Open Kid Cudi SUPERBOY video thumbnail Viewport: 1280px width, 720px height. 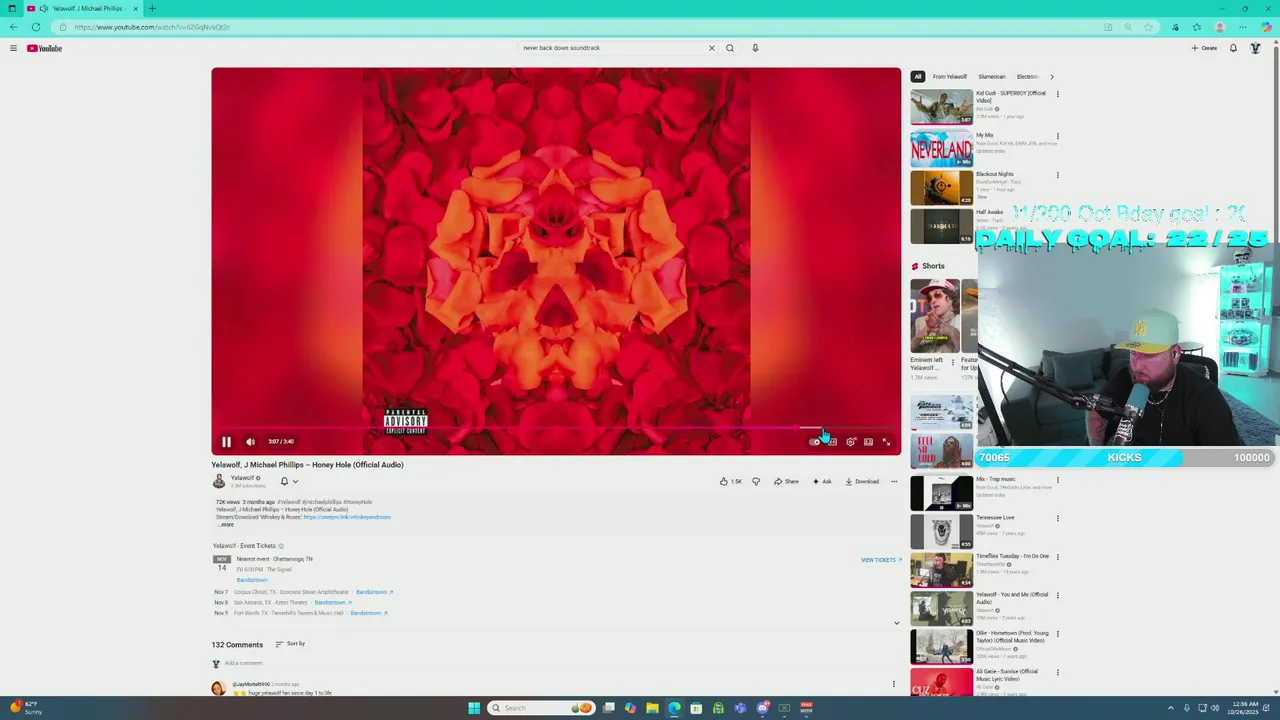[941, 107]
